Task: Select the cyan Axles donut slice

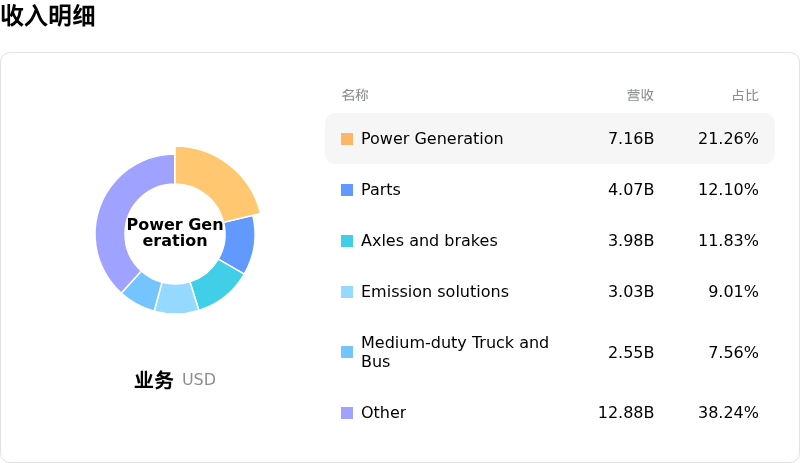Action: [x=216, y=284]
